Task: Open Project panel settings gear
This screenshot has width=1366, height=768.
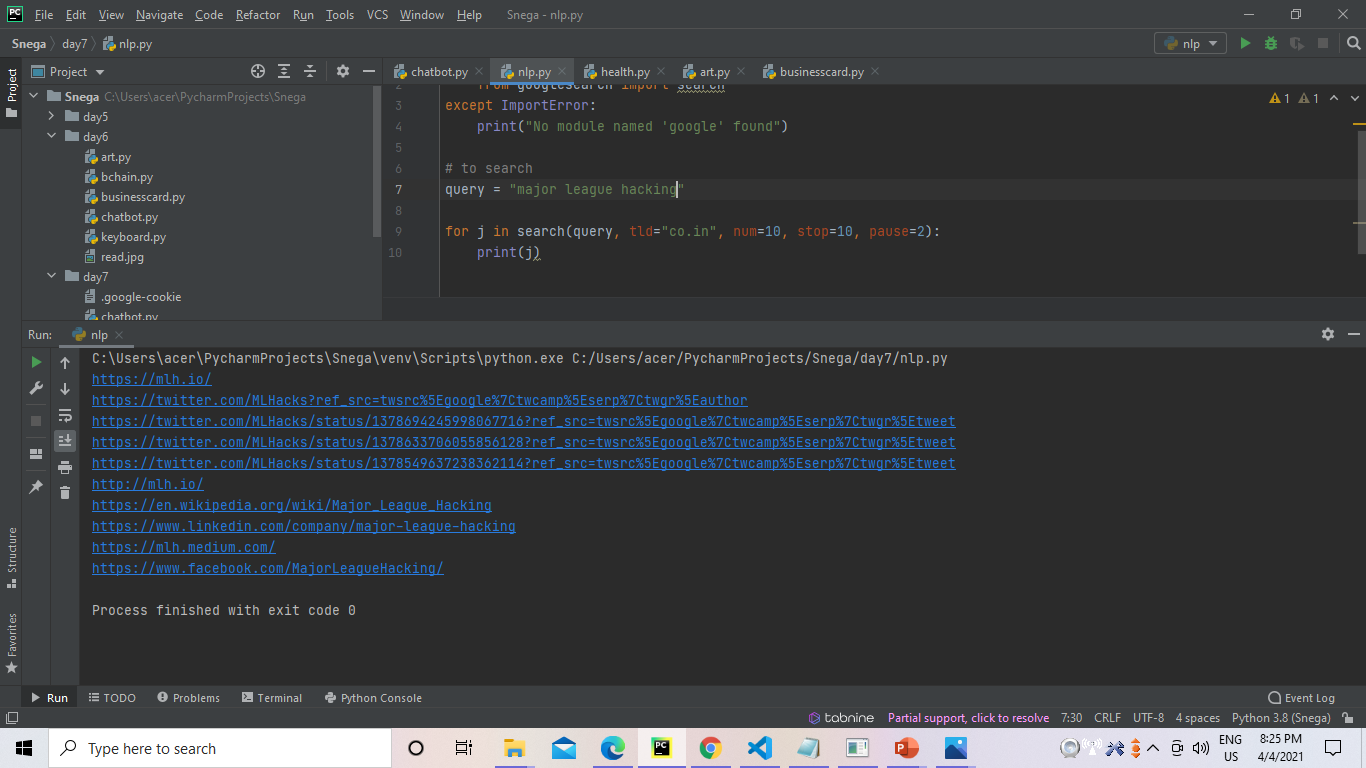Action: pyautogui.click(x=343, y=71)
